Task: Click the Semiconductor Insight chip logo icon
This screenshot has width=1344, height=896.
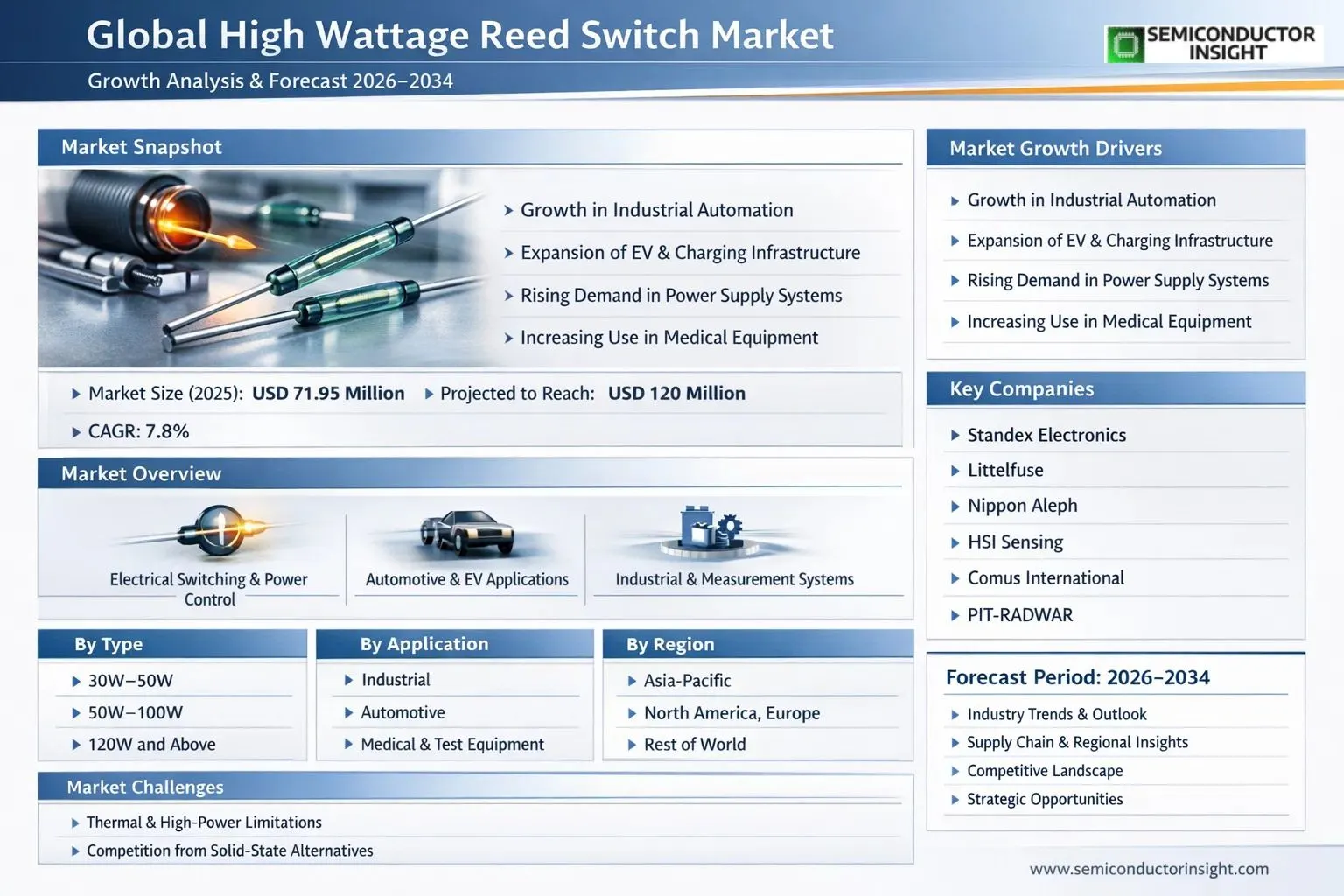Action: 1125,44
